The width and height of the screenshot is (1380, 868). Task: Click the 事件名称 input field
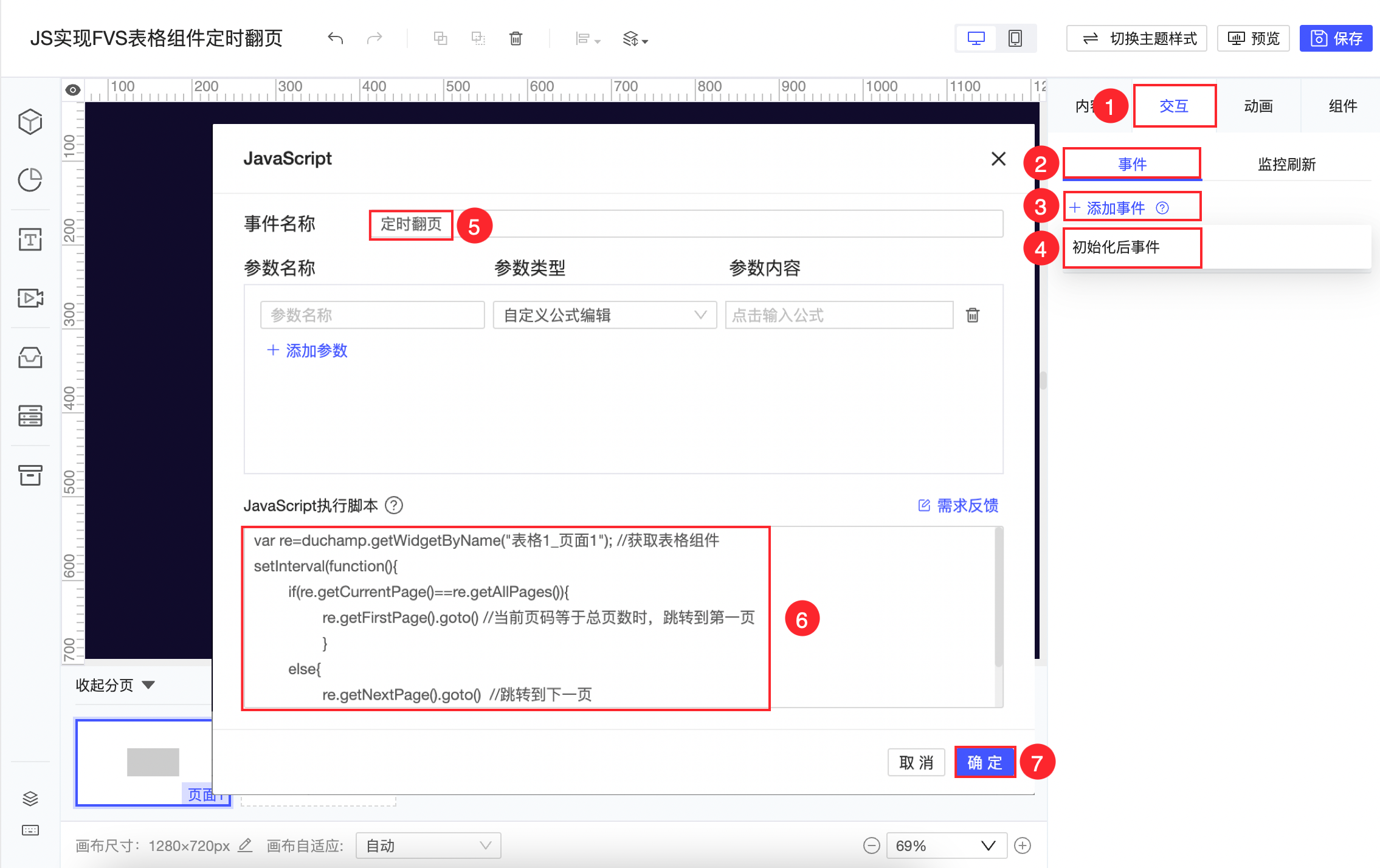click(x=686, y=224)
